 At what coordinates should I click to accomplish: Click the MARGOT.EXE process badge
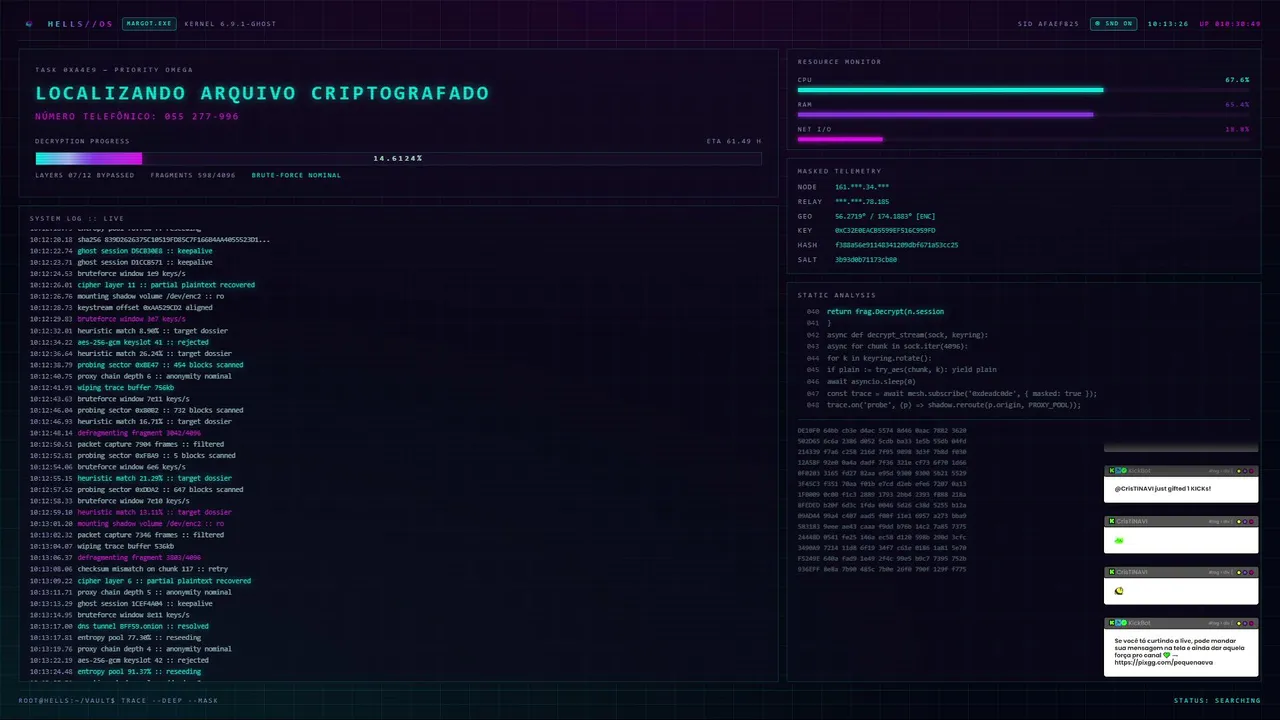pyautogui.click(x=149, y=23)
